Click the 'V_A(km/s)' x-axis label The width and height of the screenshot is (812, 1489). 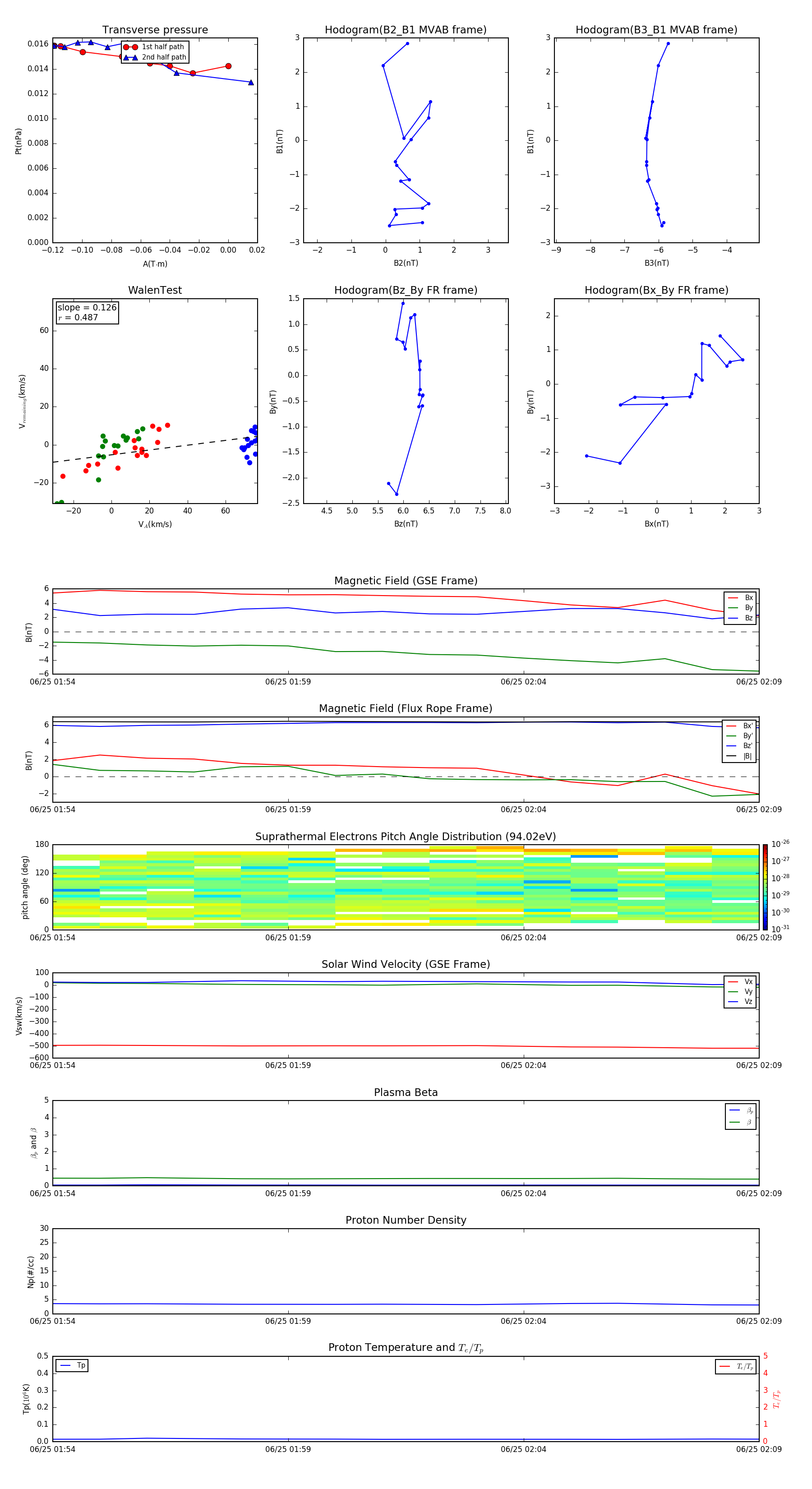[155, 524]
